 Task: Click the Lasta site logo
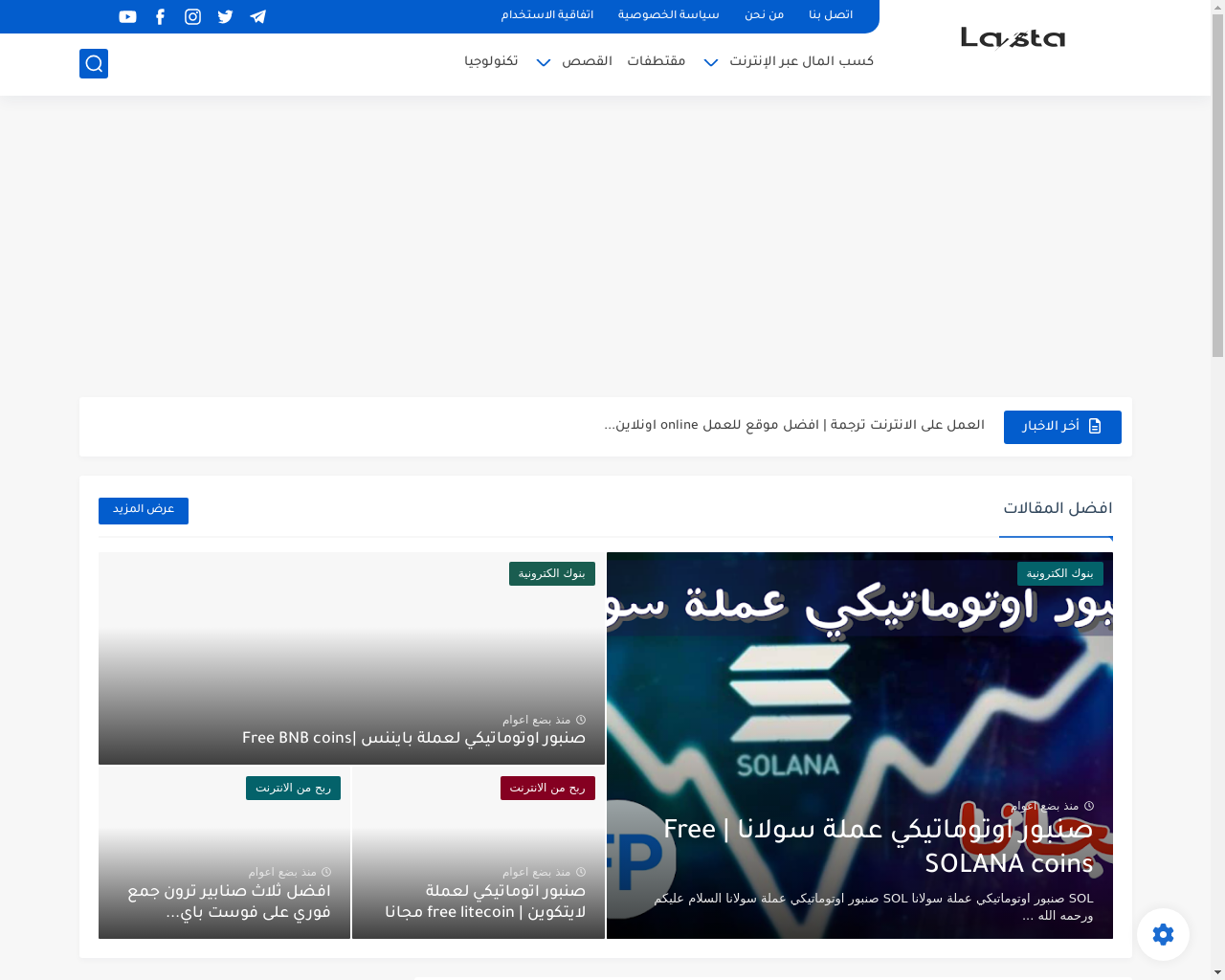[x=1013, y=37]
